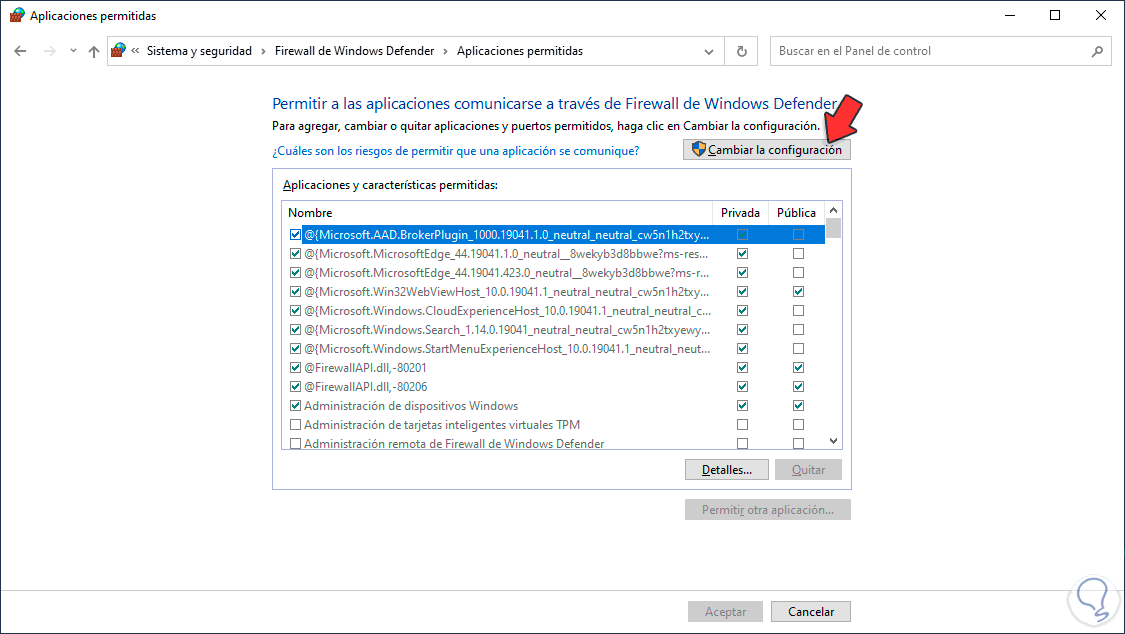Close the Aplicaciones permitidas window
Screen dimensions: 1125x634
coord(1101,15)
